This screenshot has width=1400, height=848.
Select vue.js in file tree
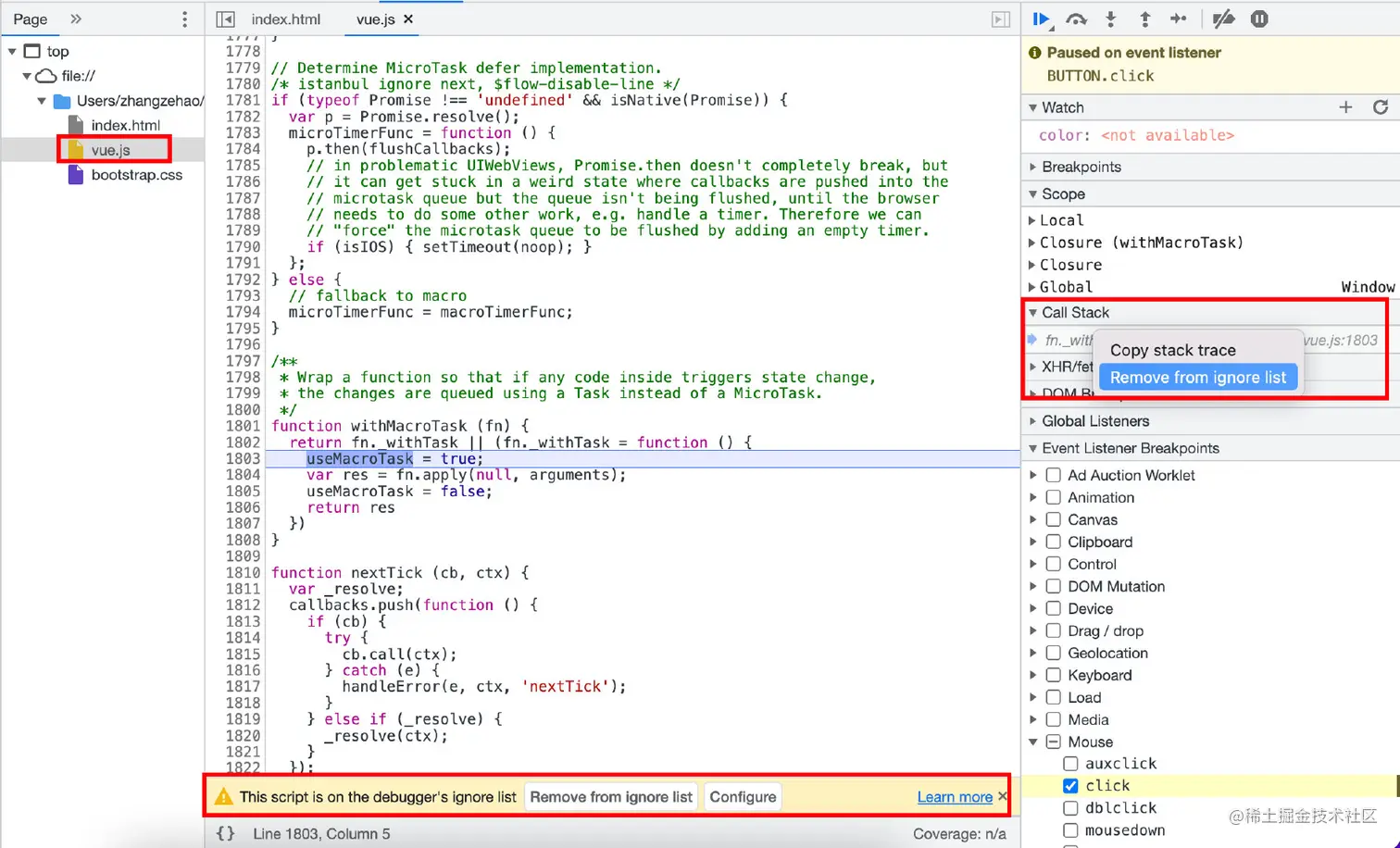pos(110,149)
